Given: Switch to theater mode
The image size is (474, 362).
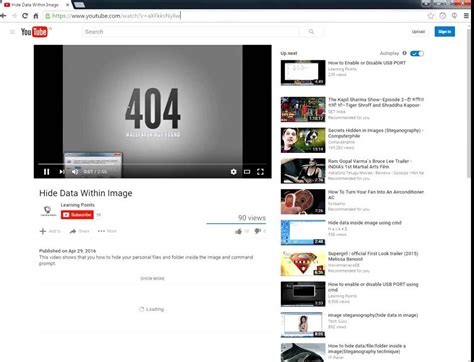Looking at the screenshot, I should click(247, 172).
